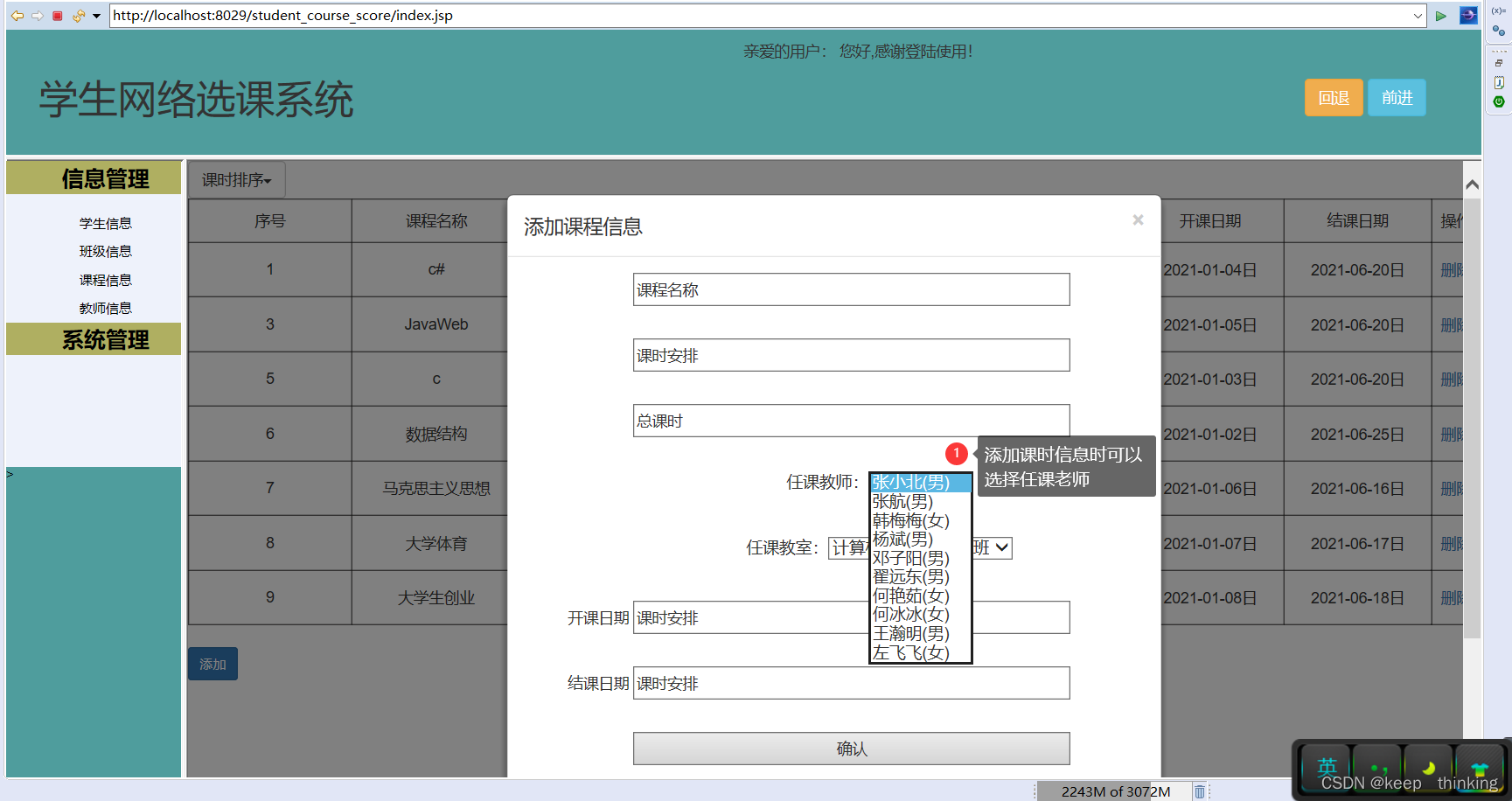Viewport: 1512px width, 801px height.
Task: Select teacher 何艳茹(女) from the list
Action: click(920, 596)
